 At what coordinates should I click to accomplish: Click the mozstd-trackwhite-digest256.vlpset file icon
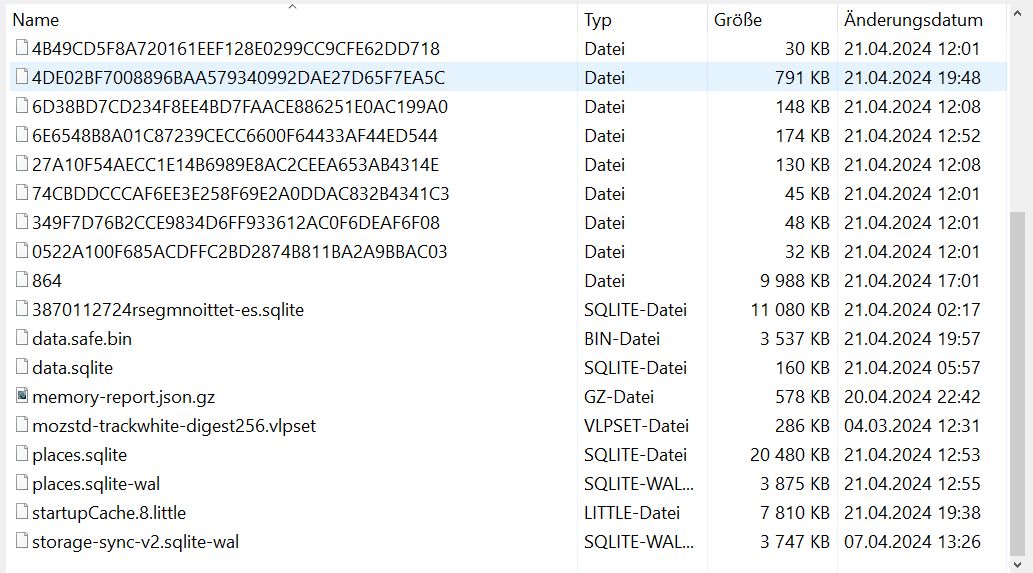click(22, 425)
